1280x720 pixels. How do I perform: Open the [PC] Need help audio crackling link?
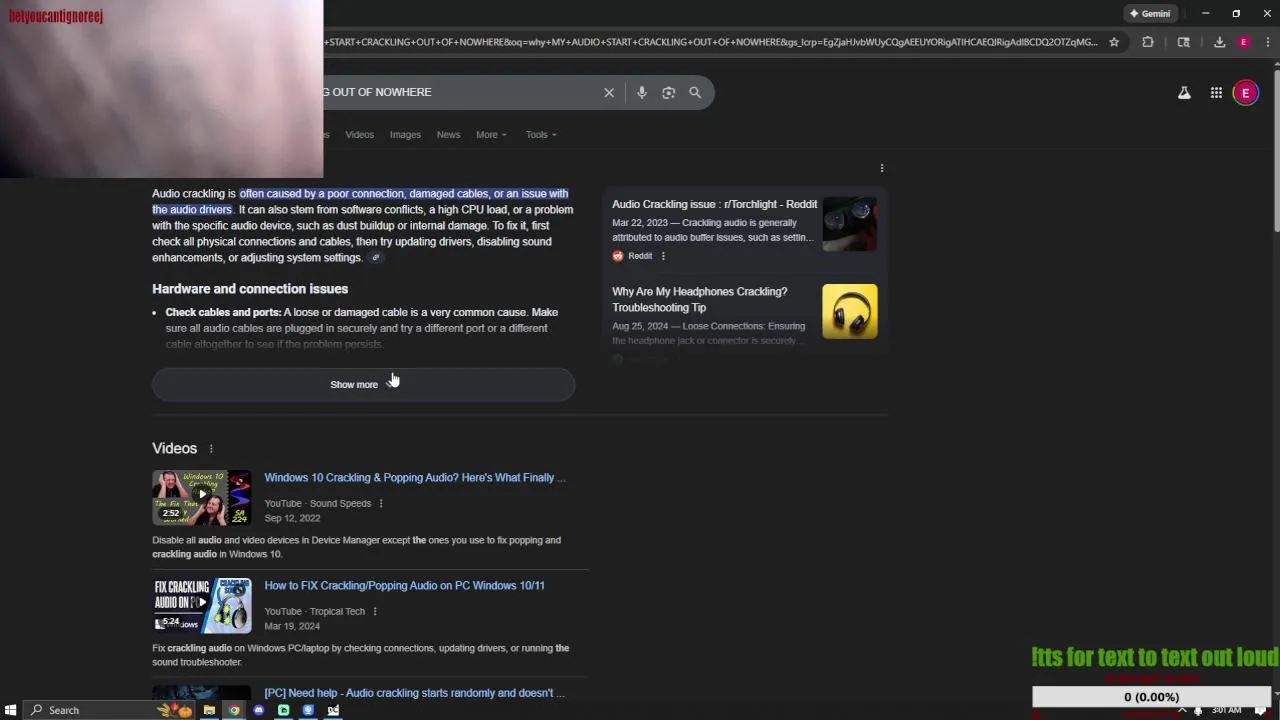click(x=414, y=692)
